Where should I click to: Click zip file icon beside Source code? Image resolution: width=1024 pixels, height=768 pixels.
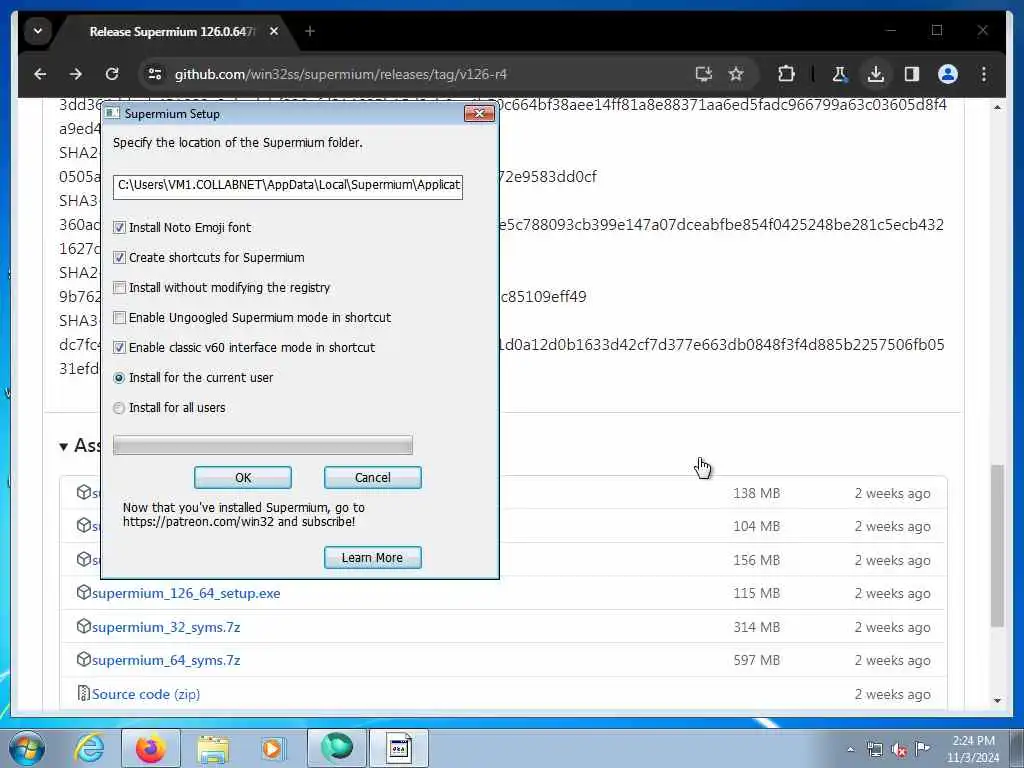point(84,693)
